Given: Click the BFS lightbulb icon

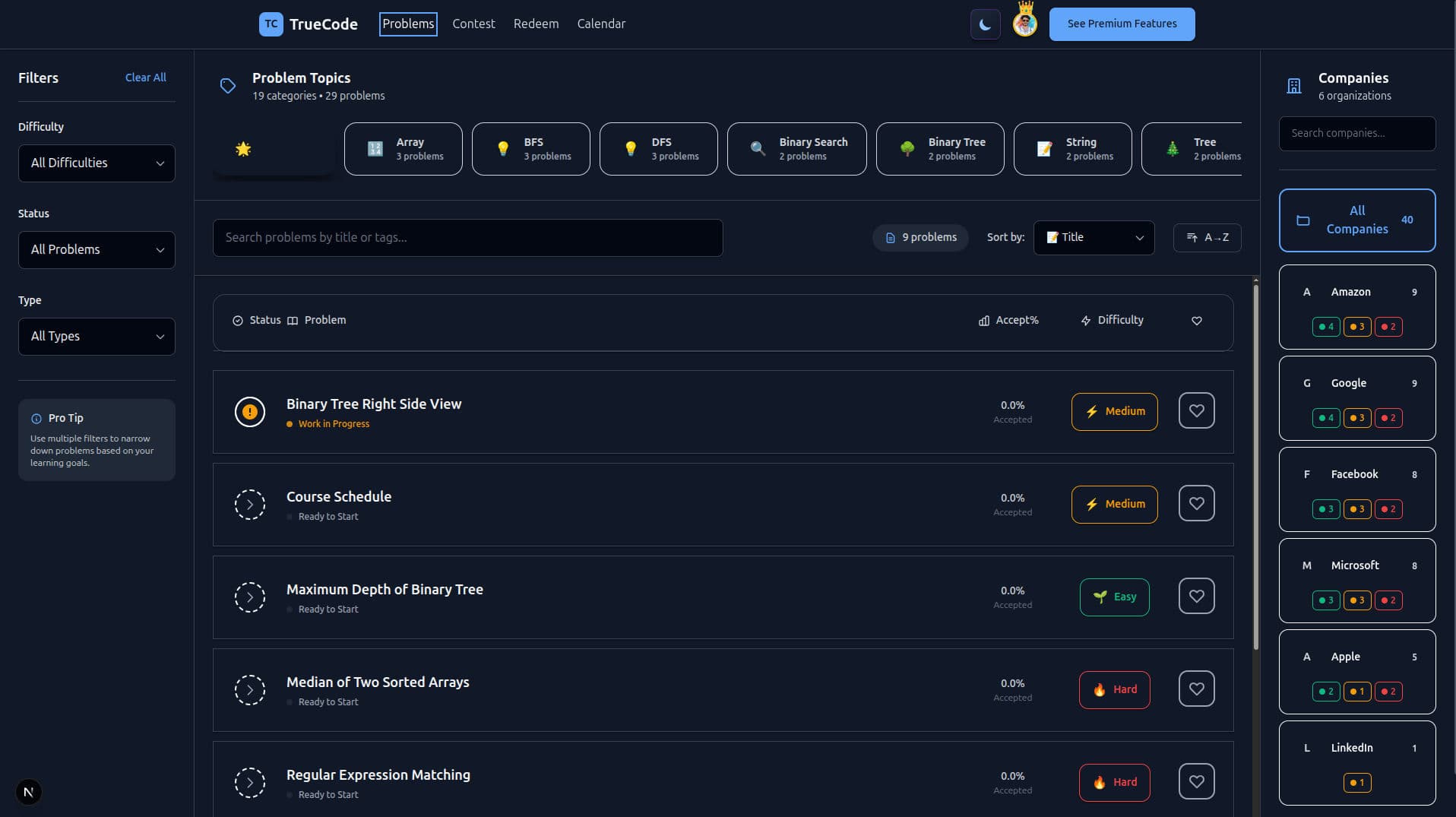Looking at the screenshot, I should click(503, 148).
